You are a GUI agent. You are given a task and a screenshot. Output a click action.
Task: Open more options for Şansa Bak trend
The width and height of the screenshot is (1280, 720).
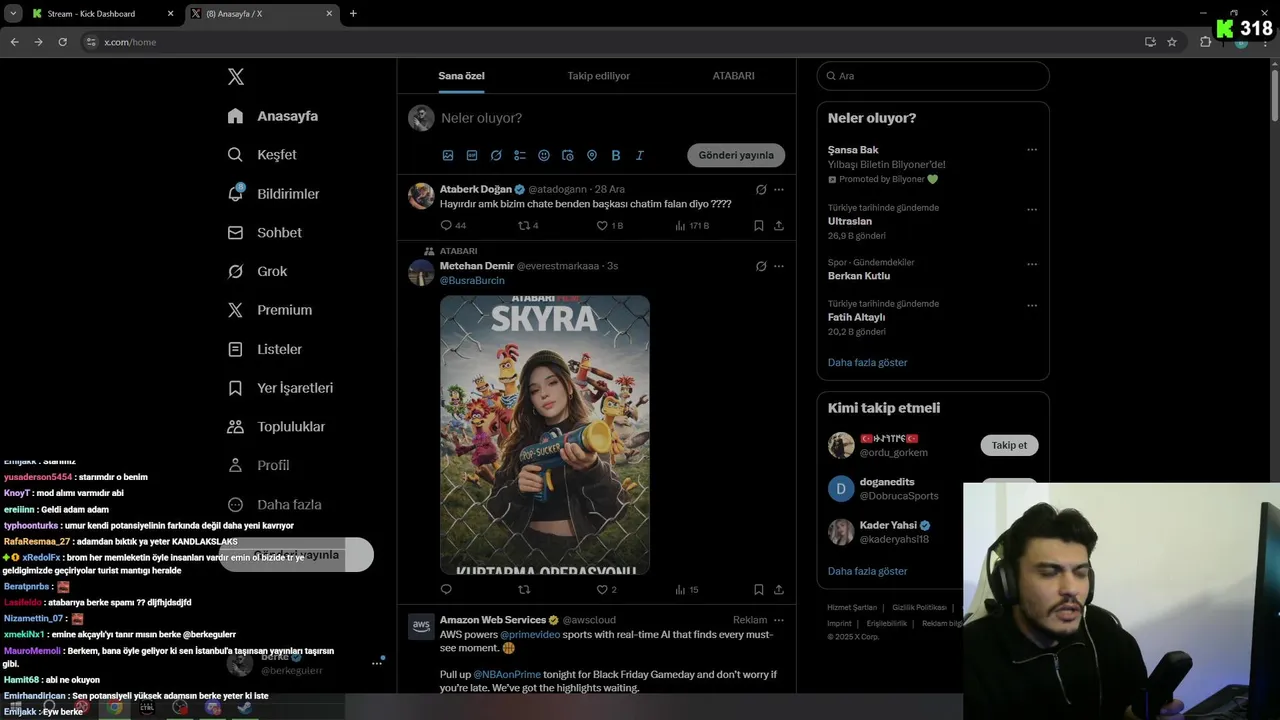click(1032, 150)
